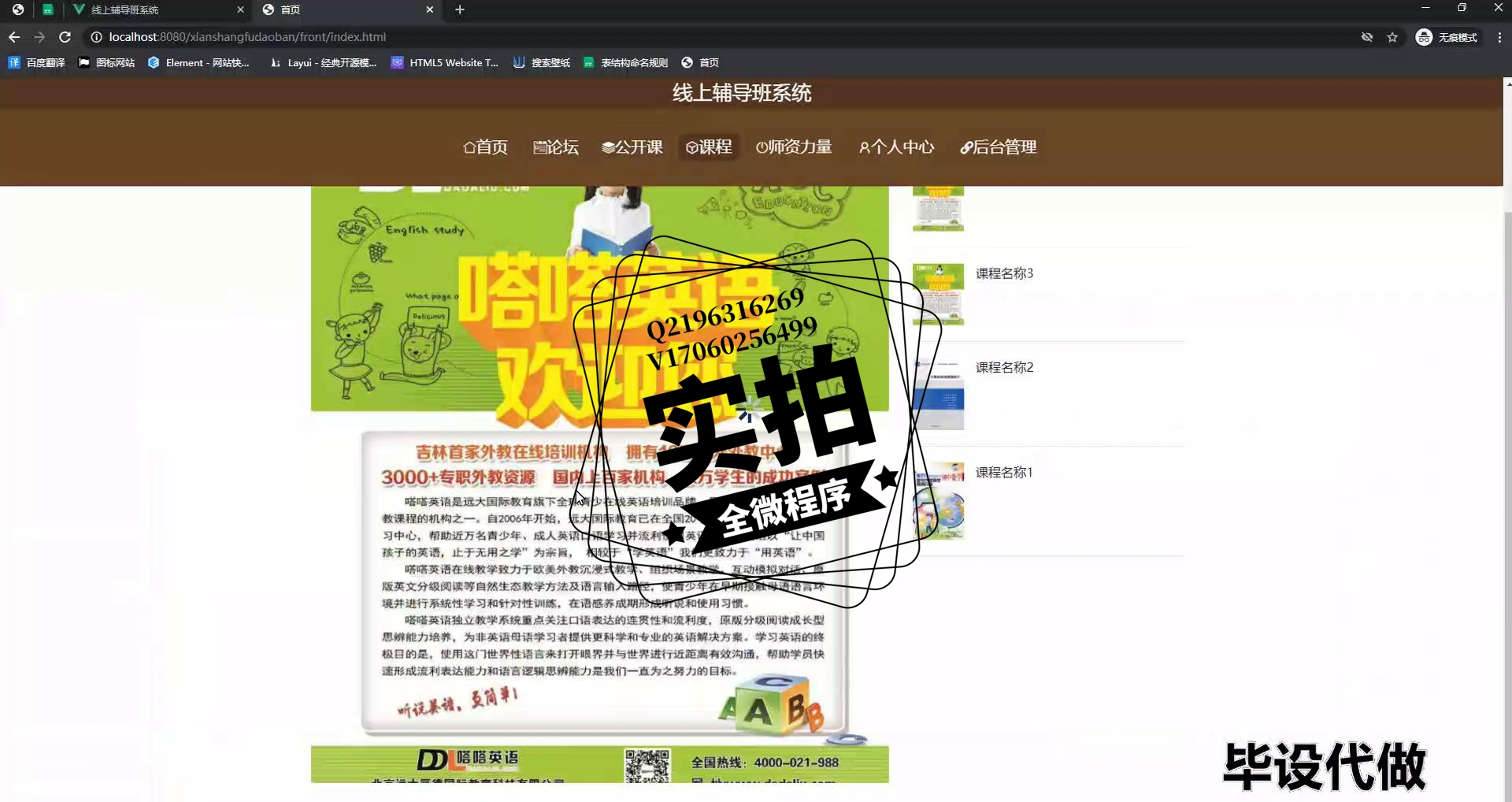Open 搜索壁纸 bookmark

click(542, 62)
